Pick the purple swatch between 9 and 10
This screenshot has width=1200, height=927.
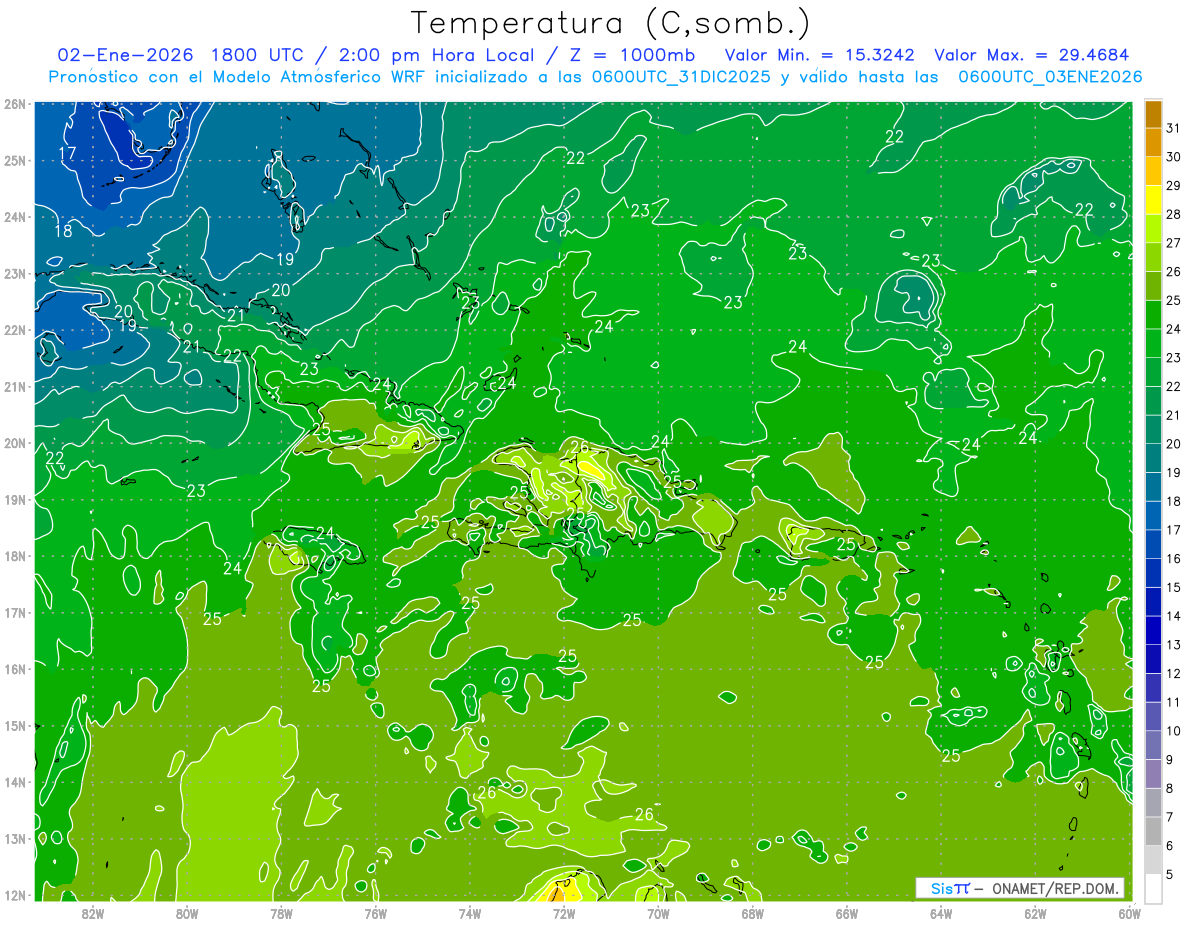1153,745
